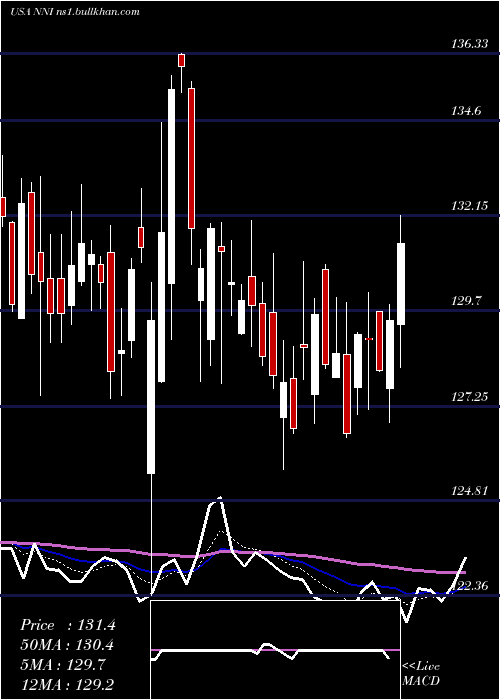Viewport: 500px width, 700px height.
Task: Click the 132.15 price level label
Action: coord(469,206)
